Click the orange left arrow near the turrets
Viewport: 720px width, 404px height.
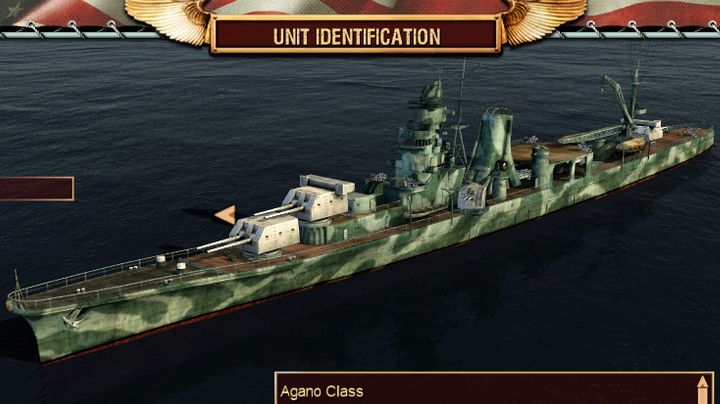point(226,214)
